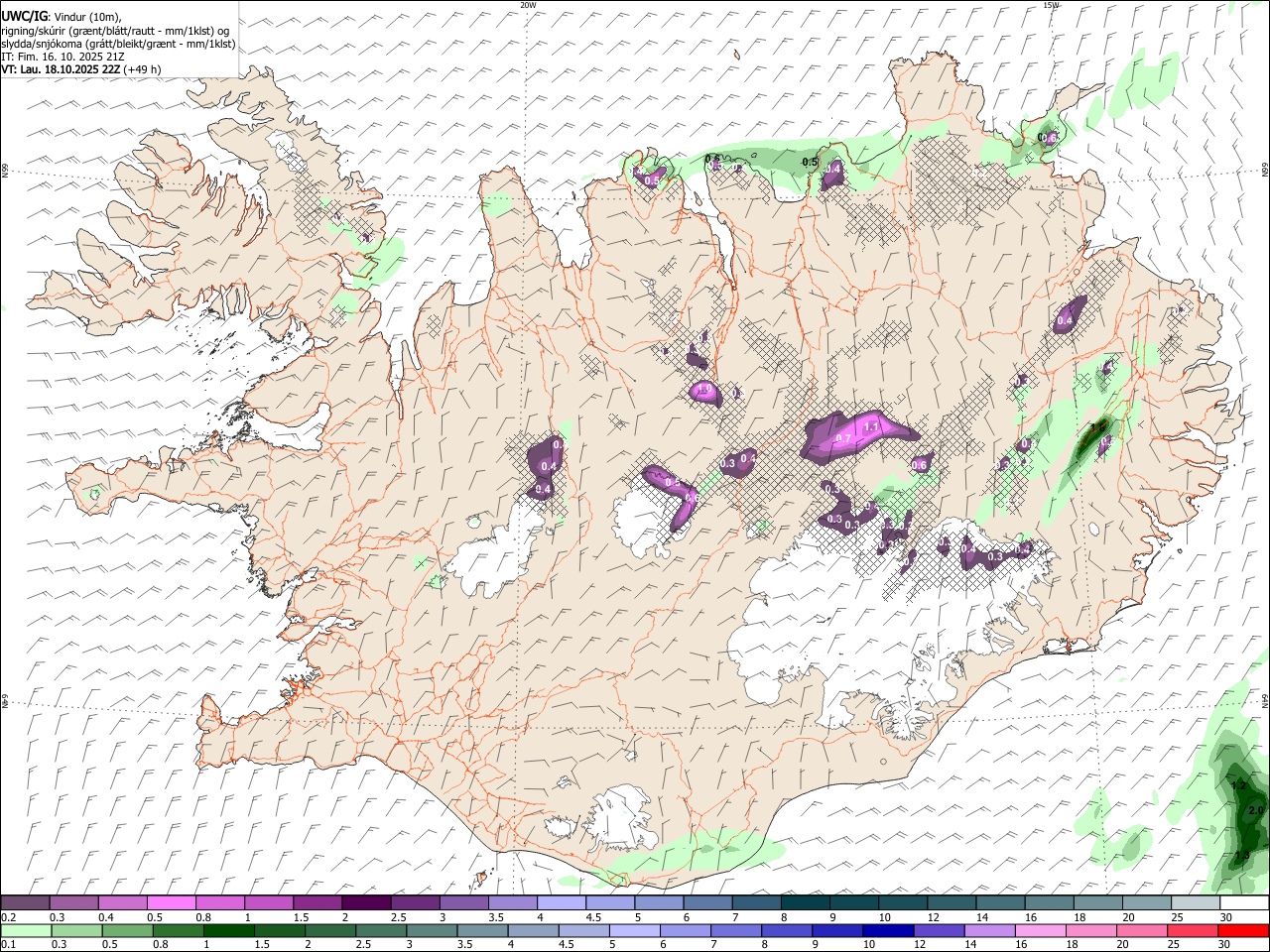Click the 2.0 precipitation value offshore southeast
Screen dimensions: 1270x952
click(x=1256, y=811)
